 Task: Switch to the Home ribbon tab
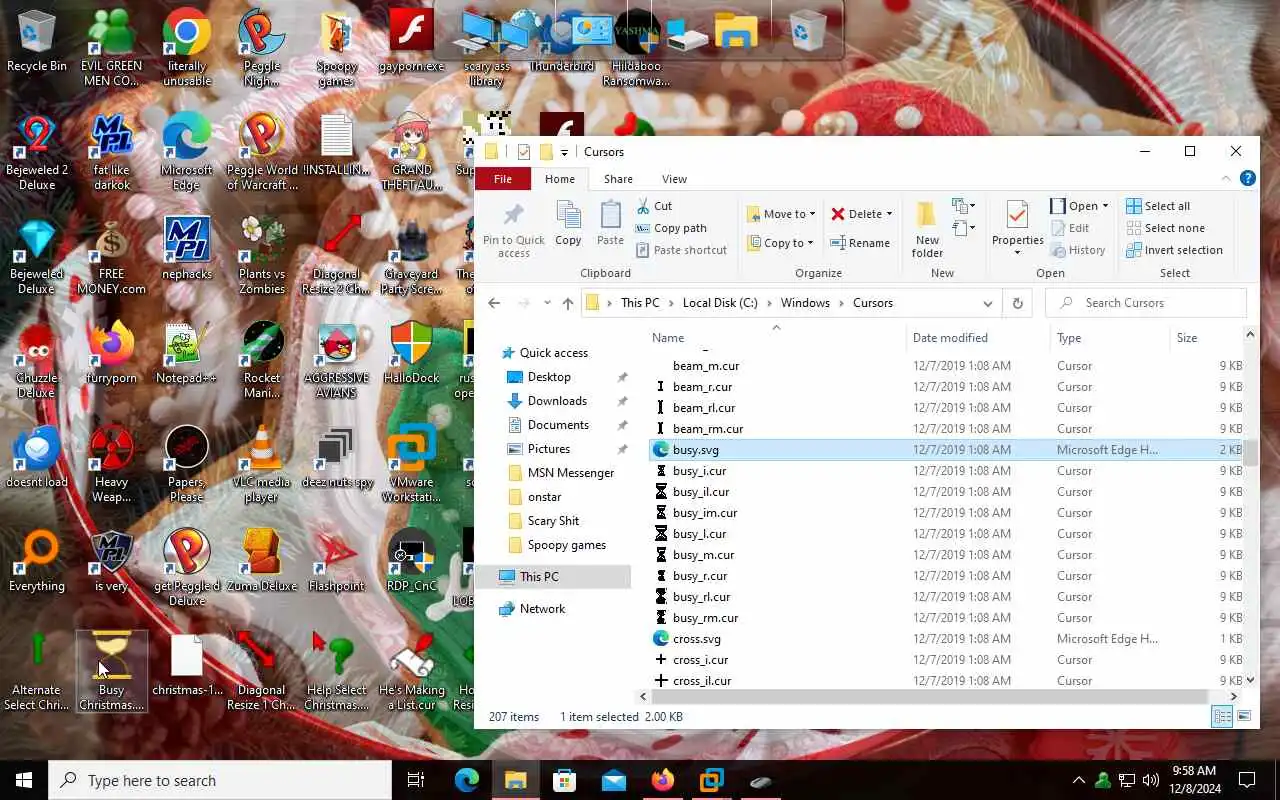pyautogui.click(x=559, y=179)
